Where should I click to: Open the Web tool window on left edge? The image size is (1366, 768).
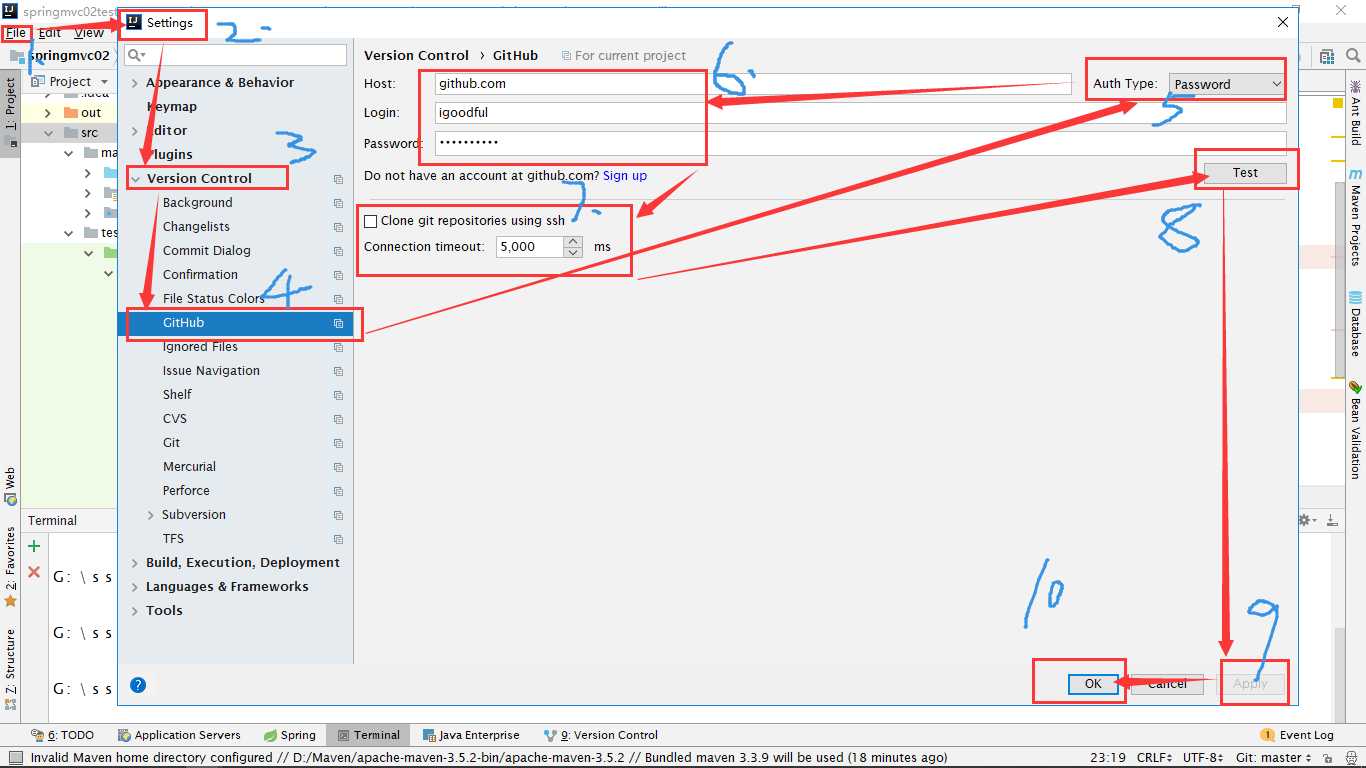(10, 485)
